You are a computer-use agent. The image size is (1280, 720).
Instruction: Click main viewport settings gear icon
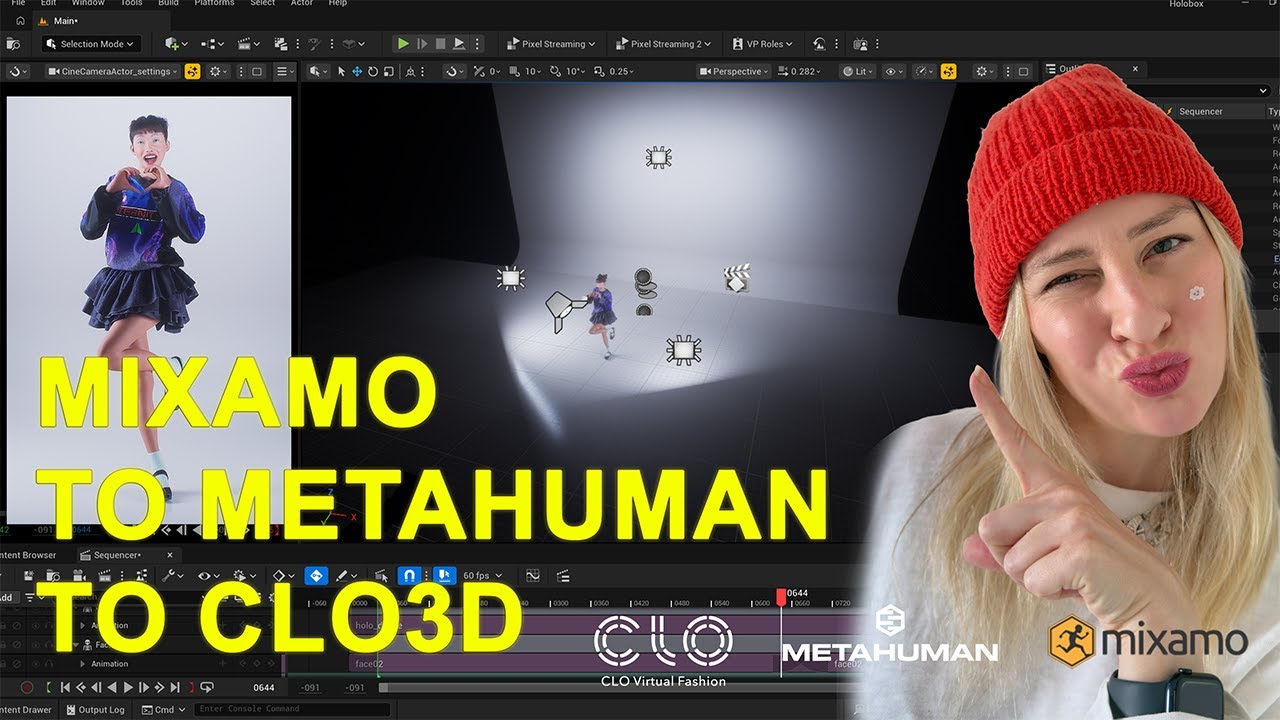pyautogui.click(x=985, y=72)
